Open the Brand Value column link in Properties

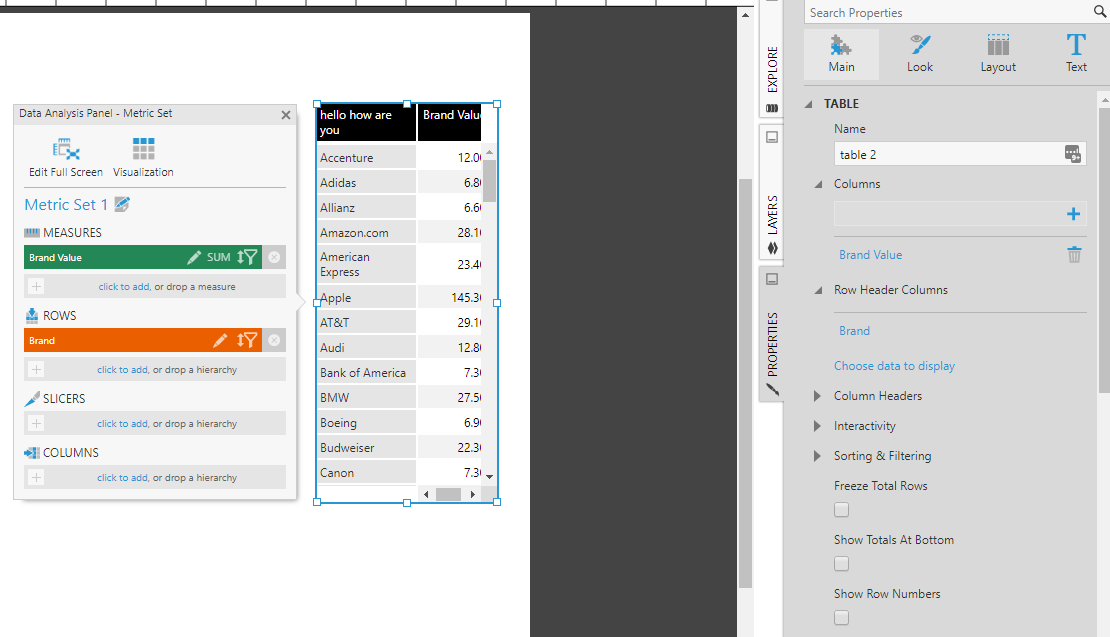point(871,255)
